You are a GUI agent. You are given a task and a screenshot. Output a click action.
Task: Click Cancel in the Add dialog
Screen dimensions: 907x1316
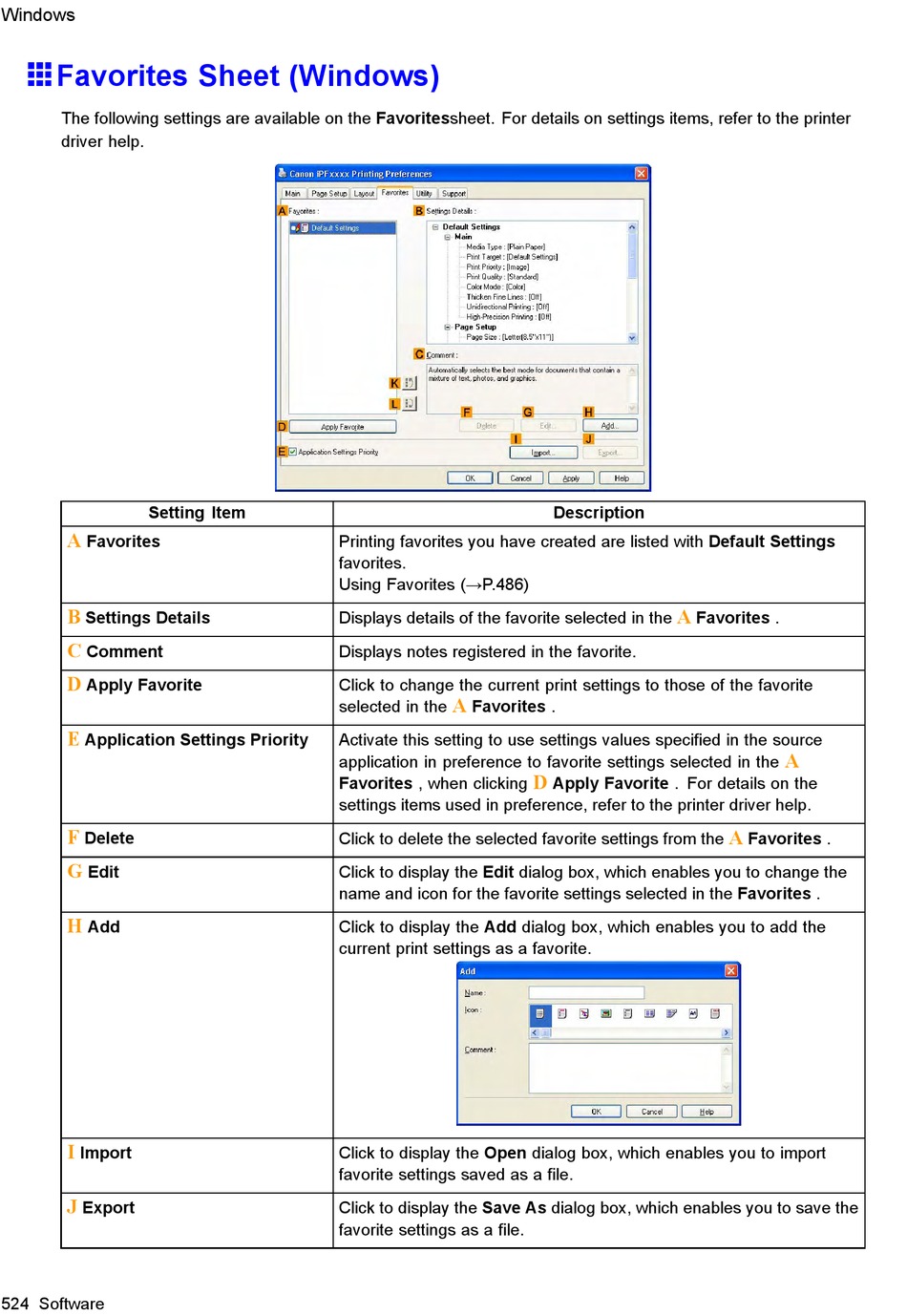(x=652, y=1112)
